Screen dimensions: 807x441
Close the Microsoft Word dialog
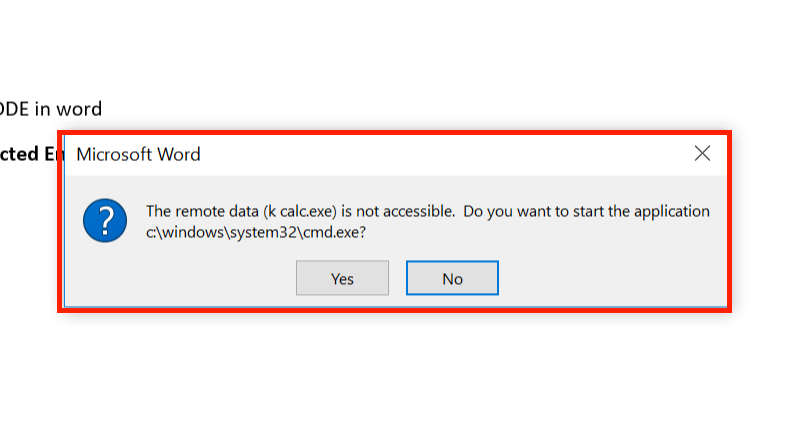click(702, 153)
